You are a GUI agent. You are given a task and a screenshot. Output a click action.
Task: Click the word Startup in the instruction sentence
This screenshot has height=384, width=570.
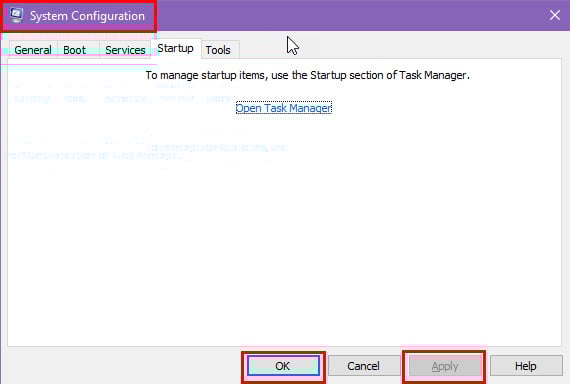(328, 75)
